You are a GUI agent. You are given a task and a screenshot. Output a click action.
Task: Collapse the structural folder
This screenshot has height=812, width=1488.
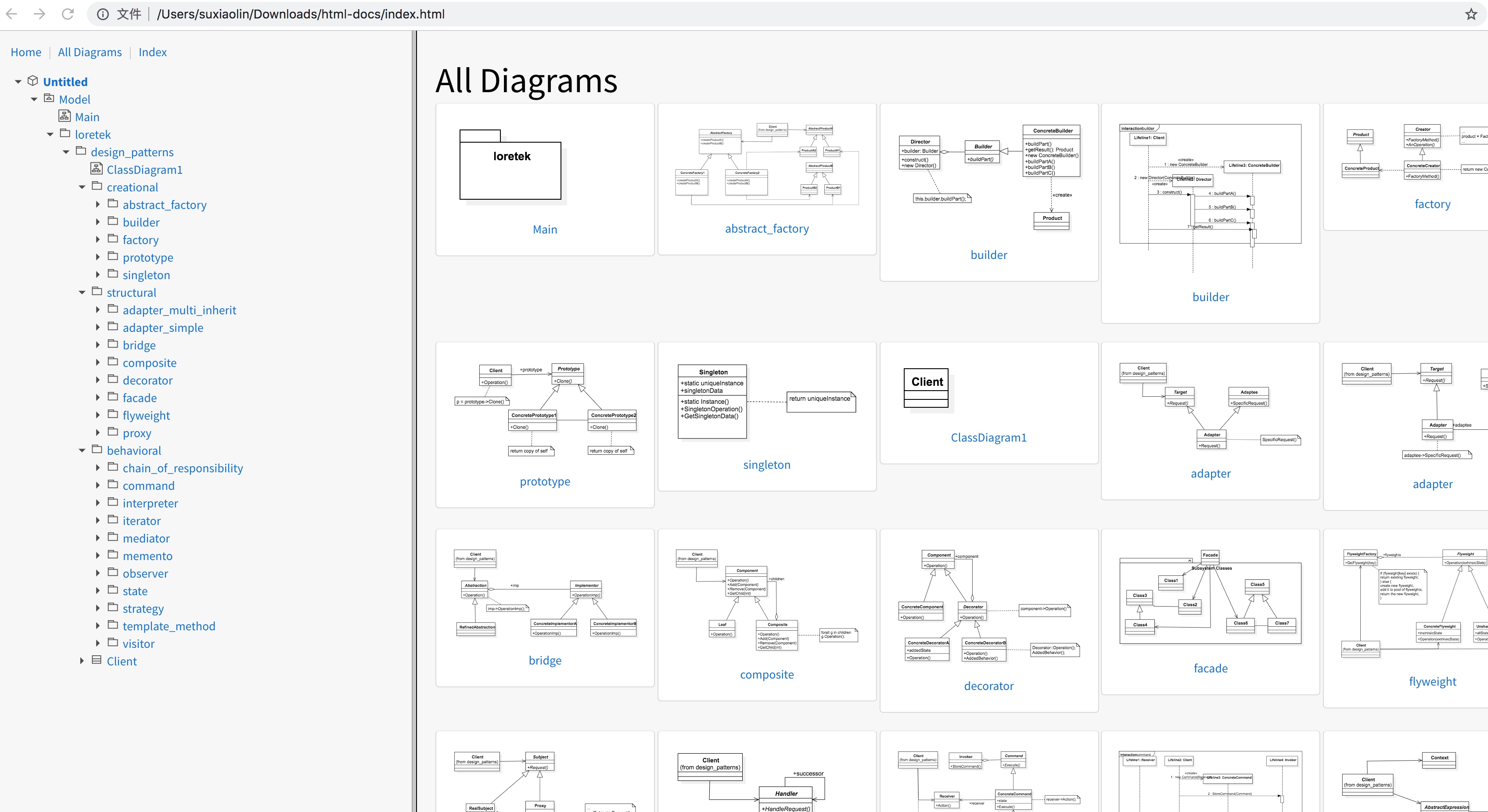82,292
